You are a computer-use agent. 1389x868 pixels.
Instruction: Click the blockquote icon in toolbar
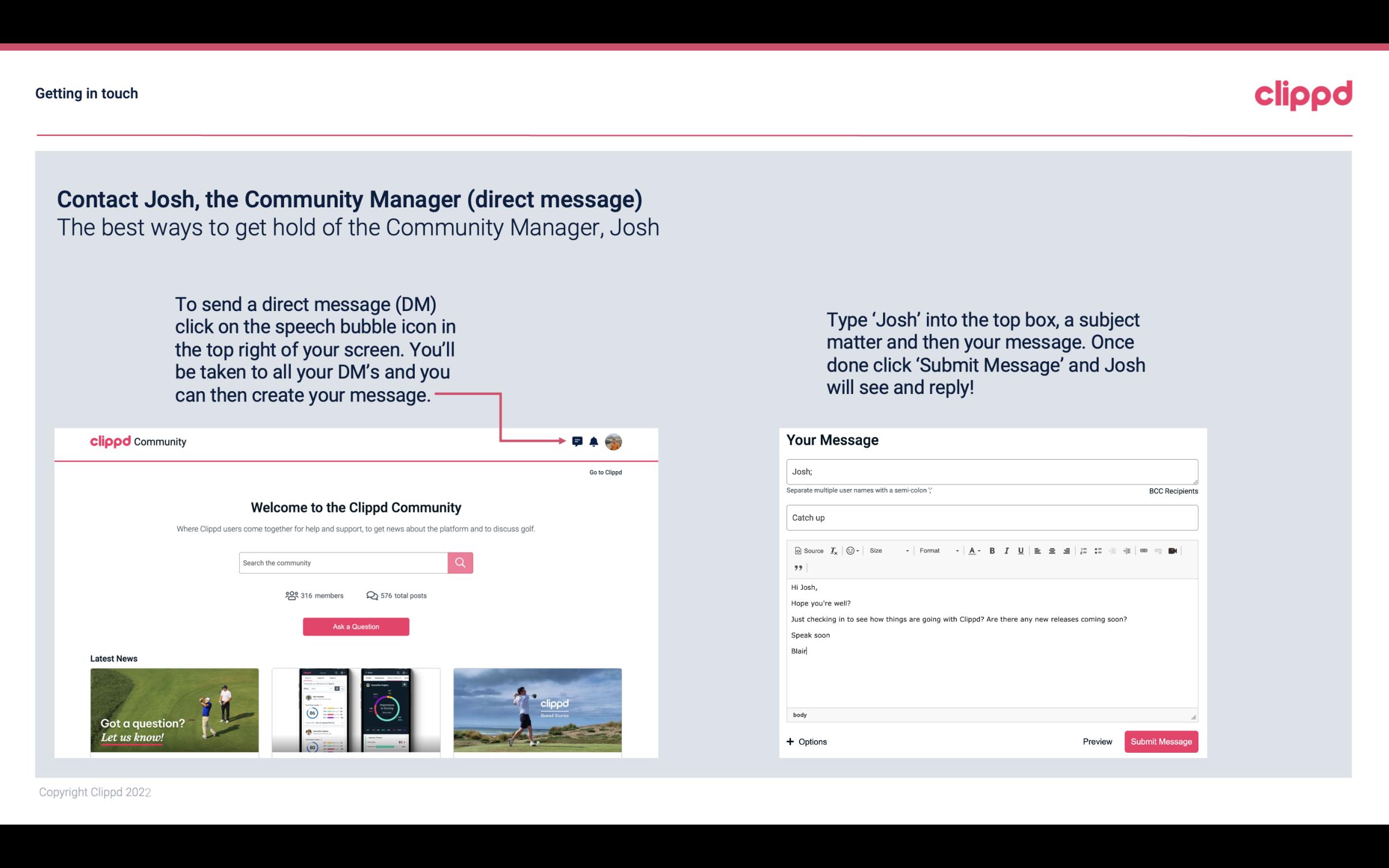[796, 567]
